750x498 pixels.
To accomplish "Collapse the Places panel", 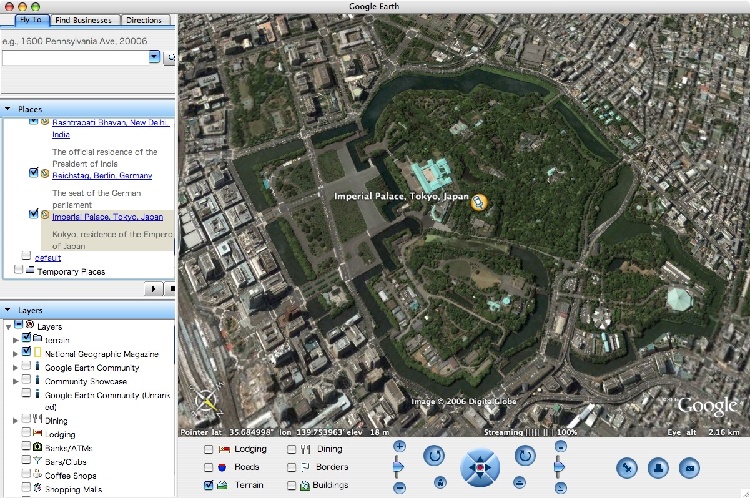I will 8,108.
